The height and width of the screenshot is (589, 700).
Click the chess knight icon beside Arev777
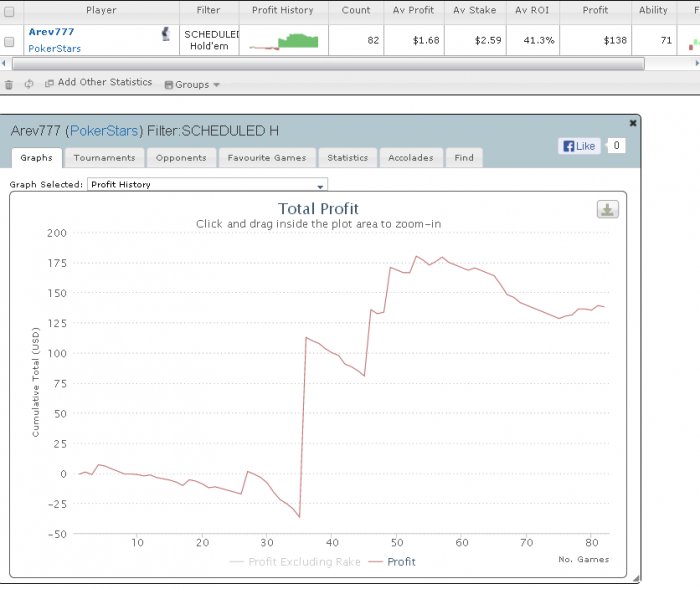[x=166, y=34]
